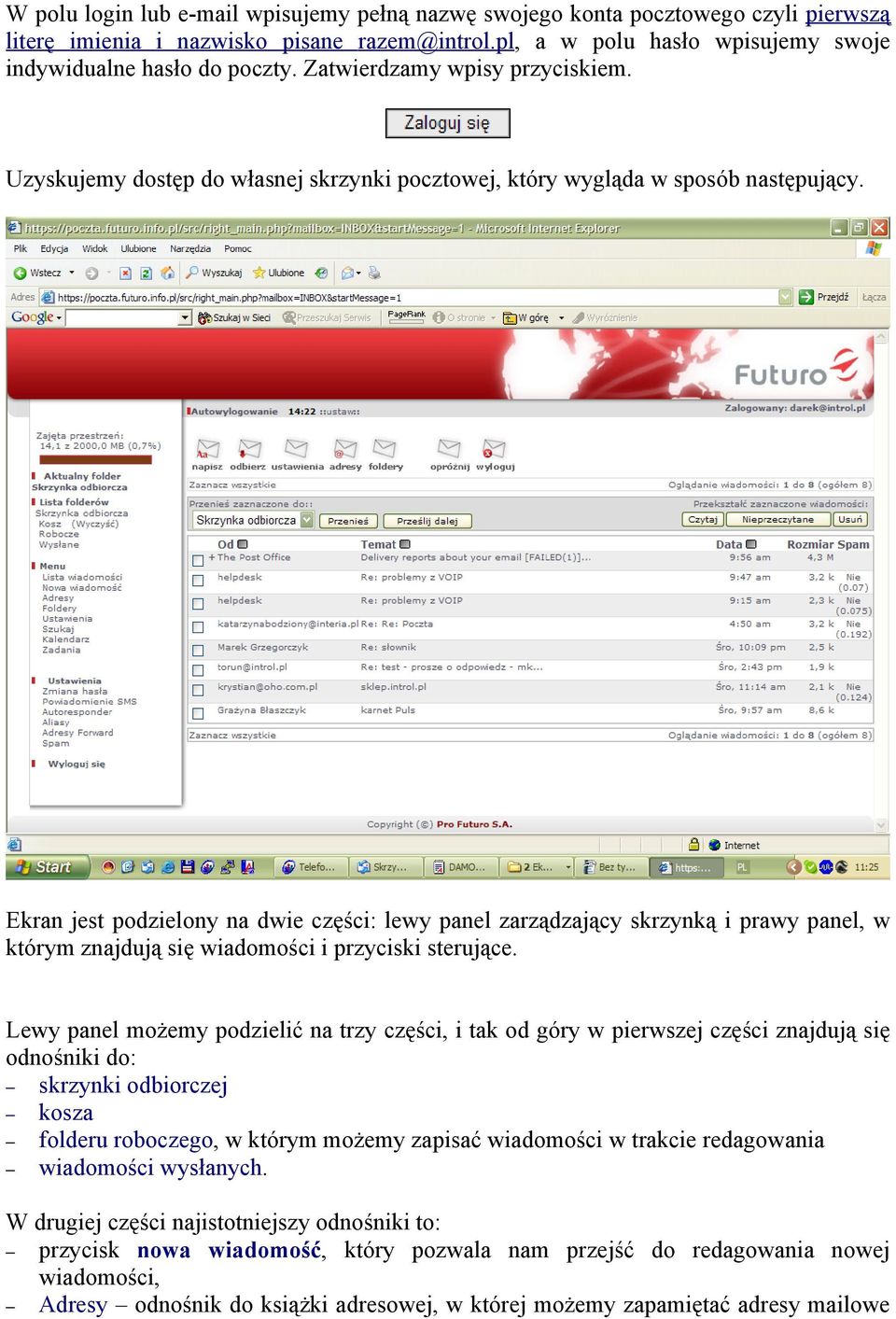Click the Nieprzeczytane button

[x=777, y=519]
